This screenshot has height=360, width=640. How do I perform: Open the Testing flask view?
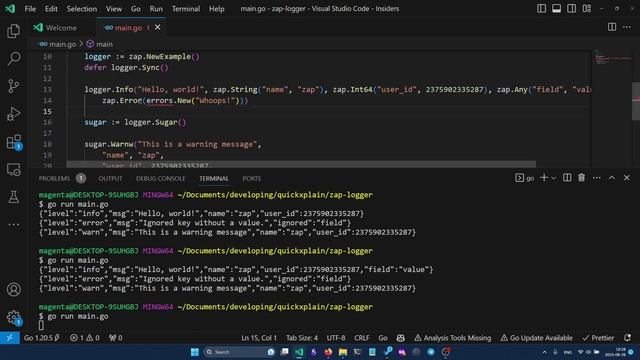click(13, 197)
